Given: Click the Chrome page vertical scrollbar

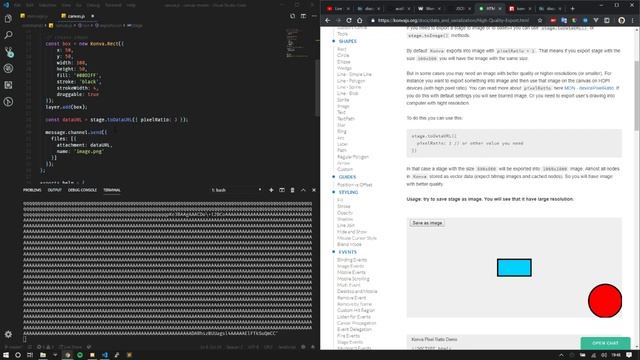Looking at the screenshot, I should (x=637, y=96).
